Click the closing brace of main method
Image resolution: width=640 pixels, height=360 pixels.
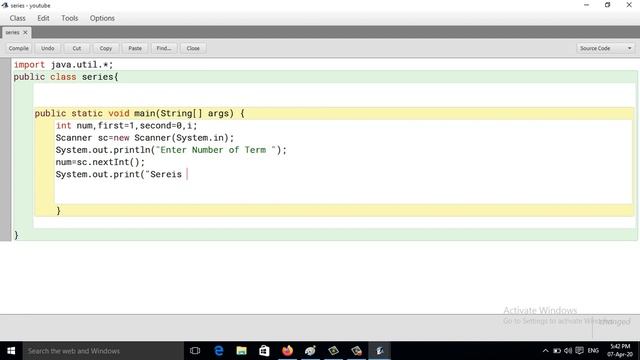pyautogui.click(x=58, y=211)
